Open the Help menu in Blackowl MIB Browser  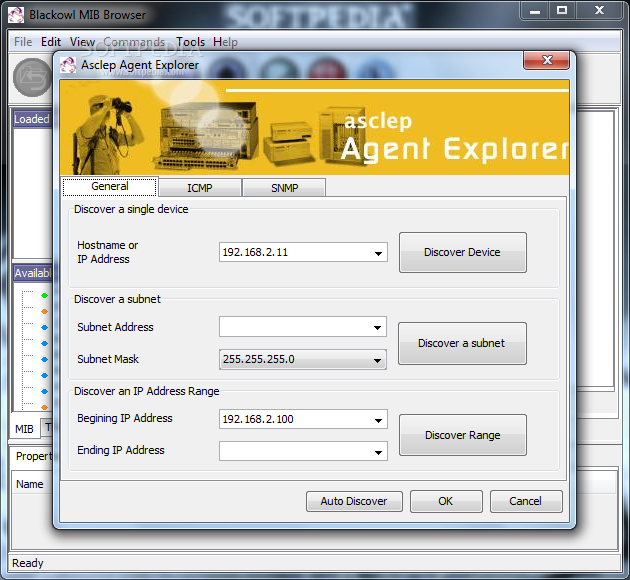225,42
